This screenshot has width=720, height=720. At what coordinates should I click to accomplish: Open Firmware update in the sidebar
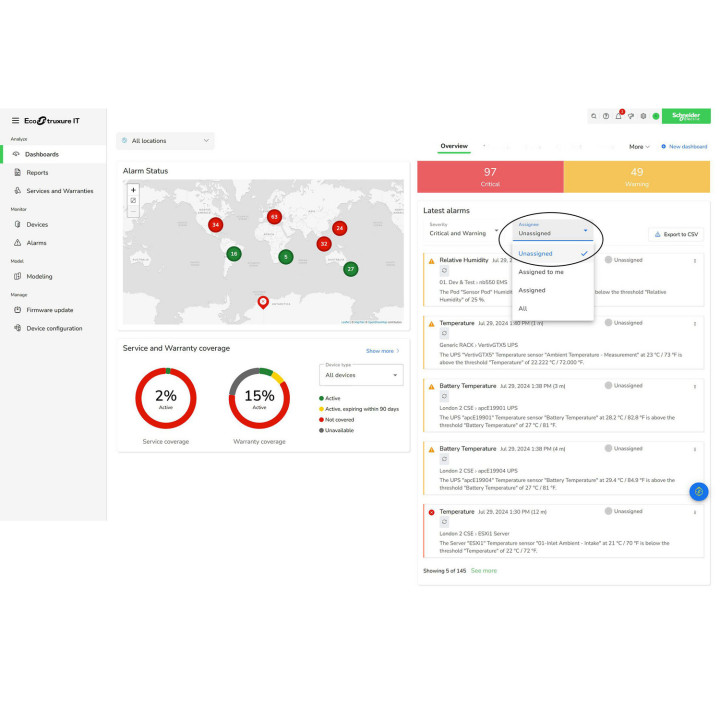pyautogui.click(x=53, y=310)
